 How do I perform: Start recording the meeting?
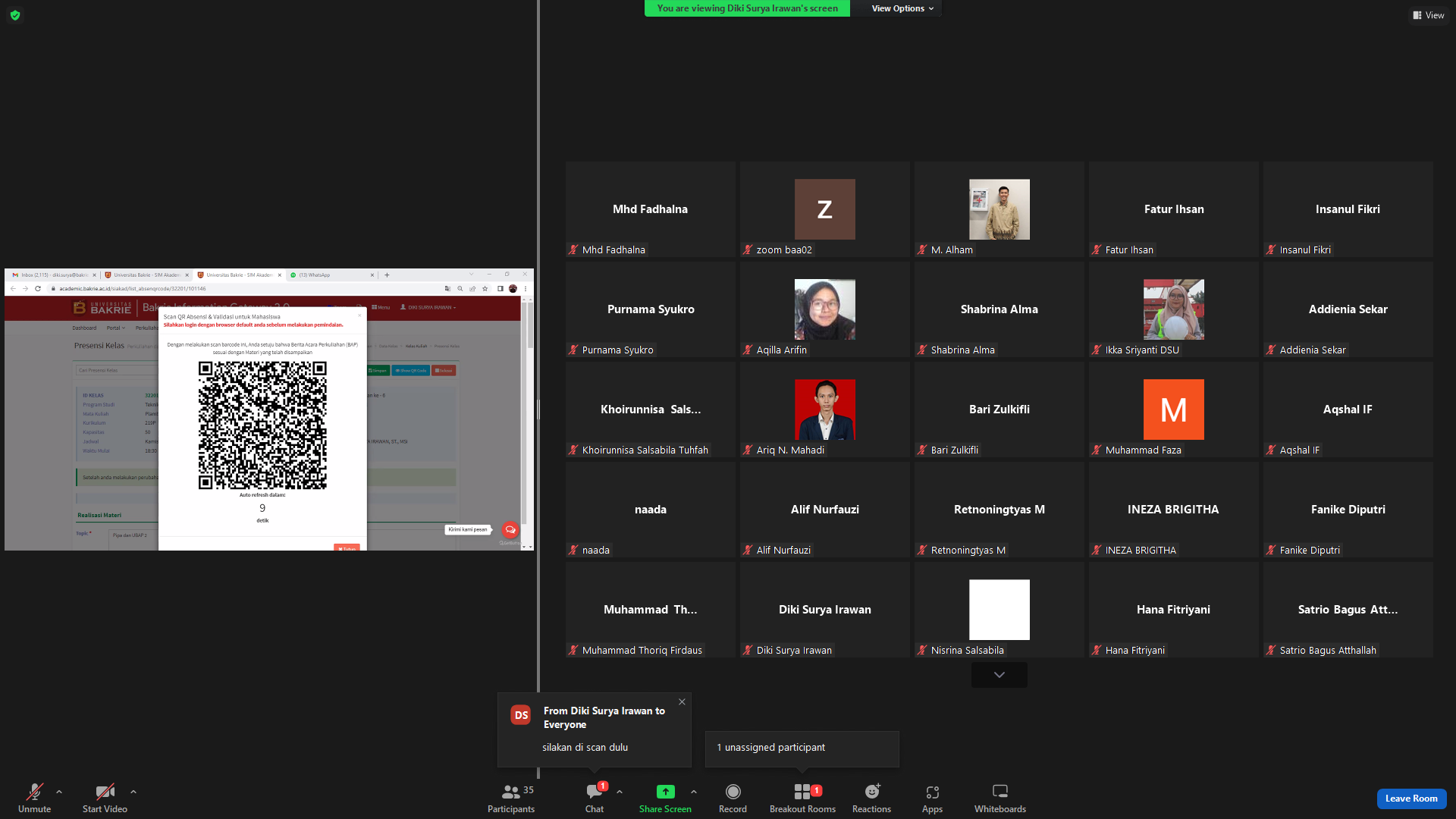tap(733, 798)
